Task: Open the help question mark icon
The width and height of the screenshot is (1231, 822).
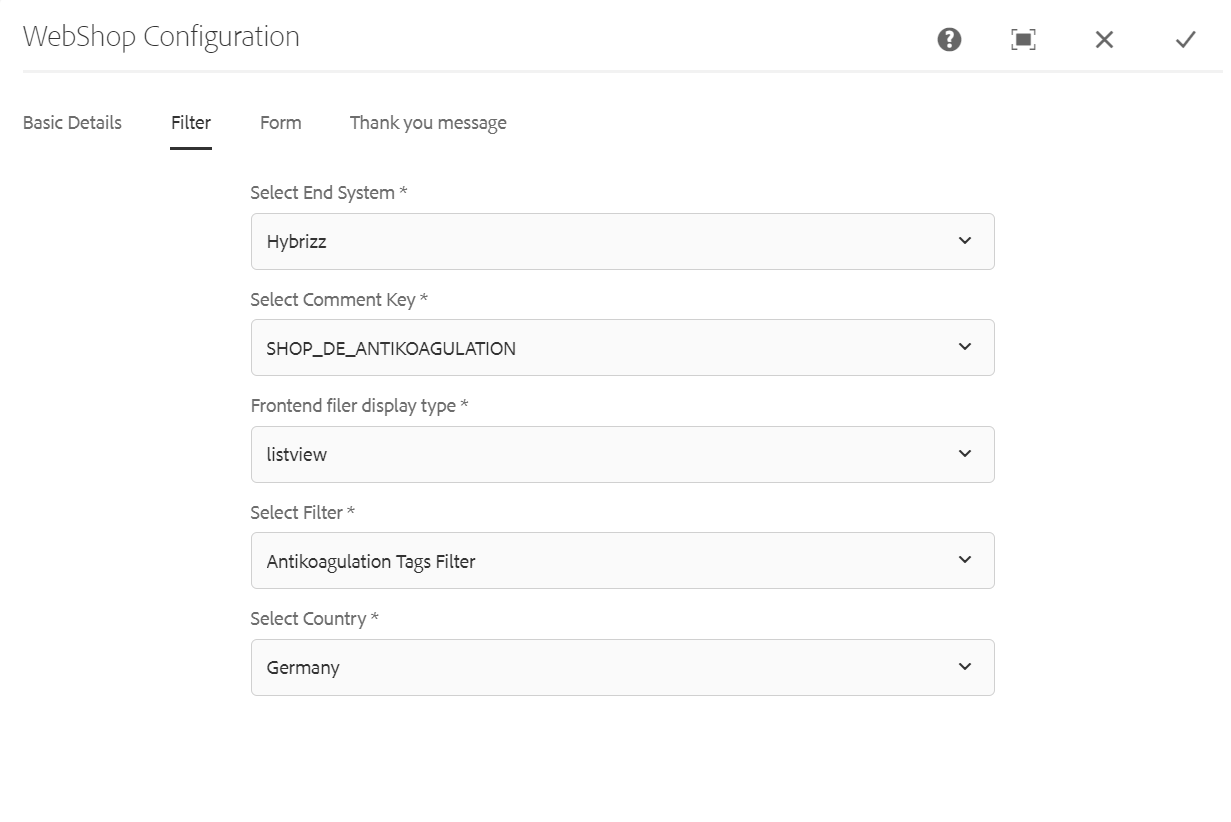Action: (x=949, y=39)
